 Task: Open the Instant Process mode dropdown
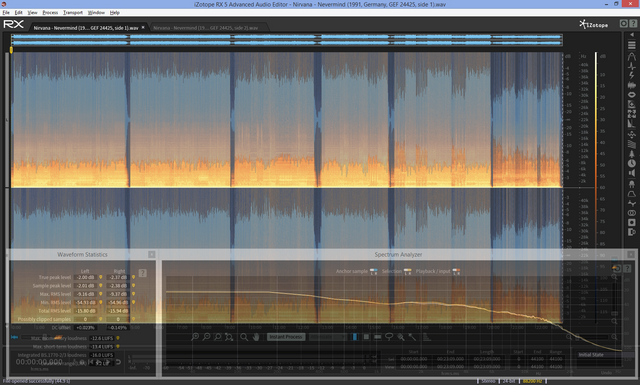point(328,337)
